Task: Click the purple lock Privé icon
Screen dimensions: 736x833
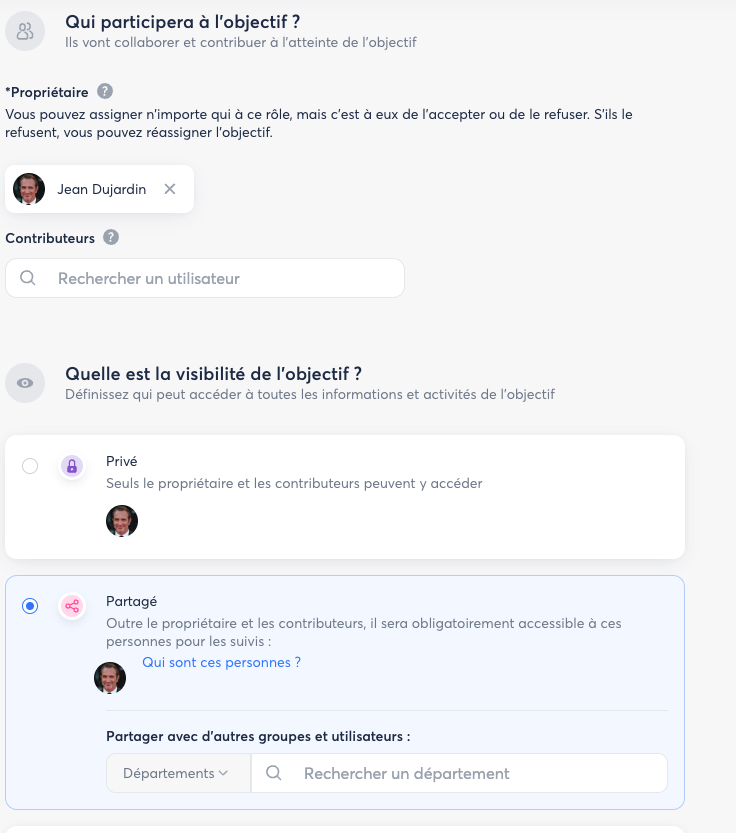Action: [x=71, y=465]
